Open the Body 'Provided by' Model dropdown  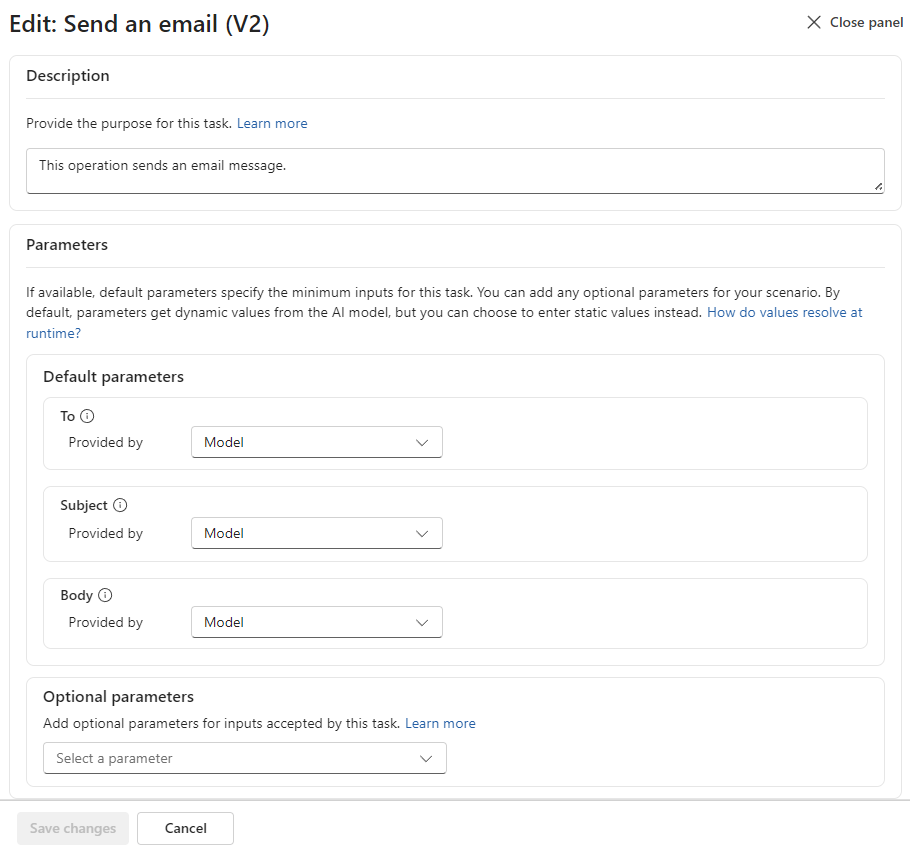click(x=317, y=622)
